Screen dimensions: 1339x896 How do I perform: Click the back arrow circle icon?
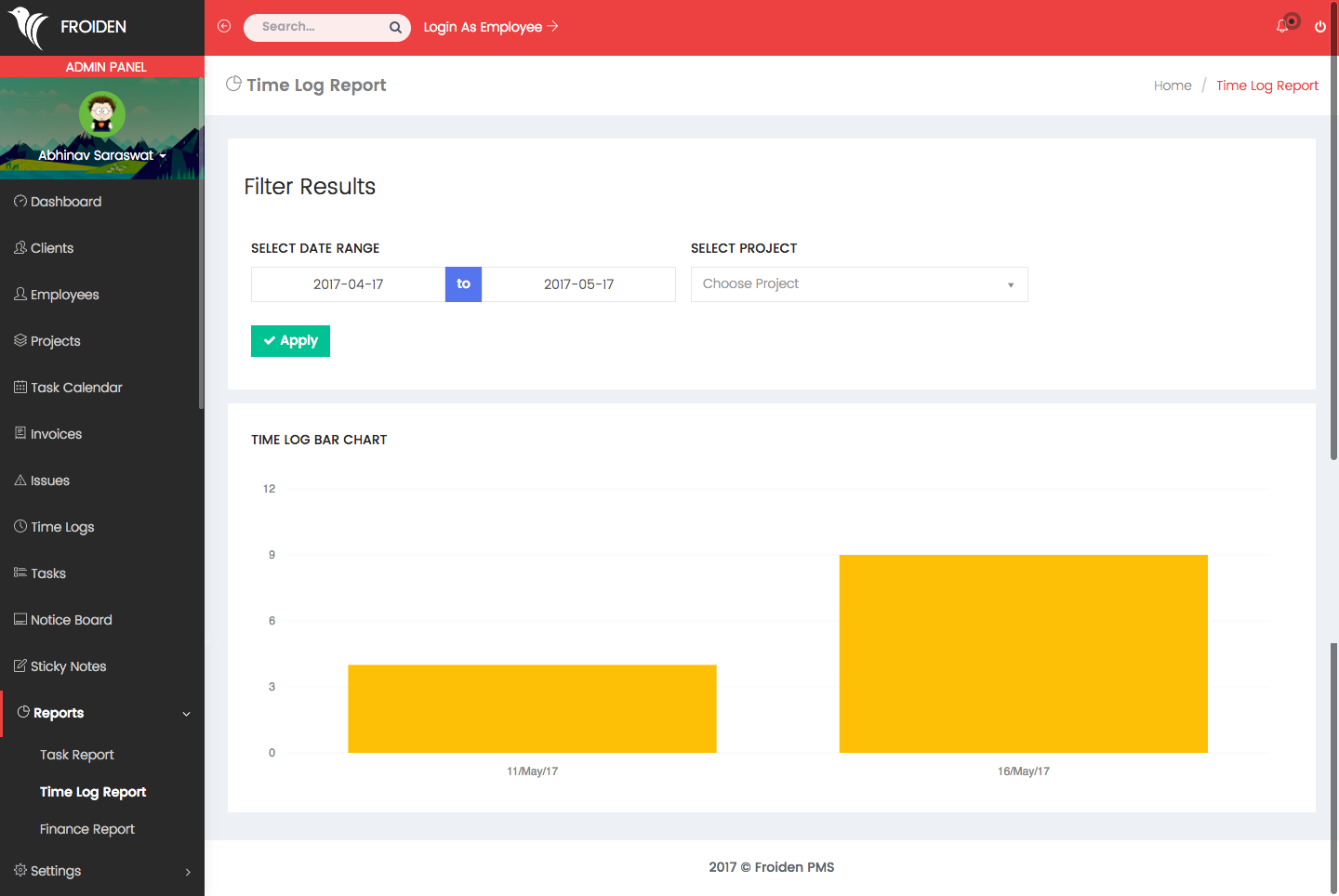point(224,26)
